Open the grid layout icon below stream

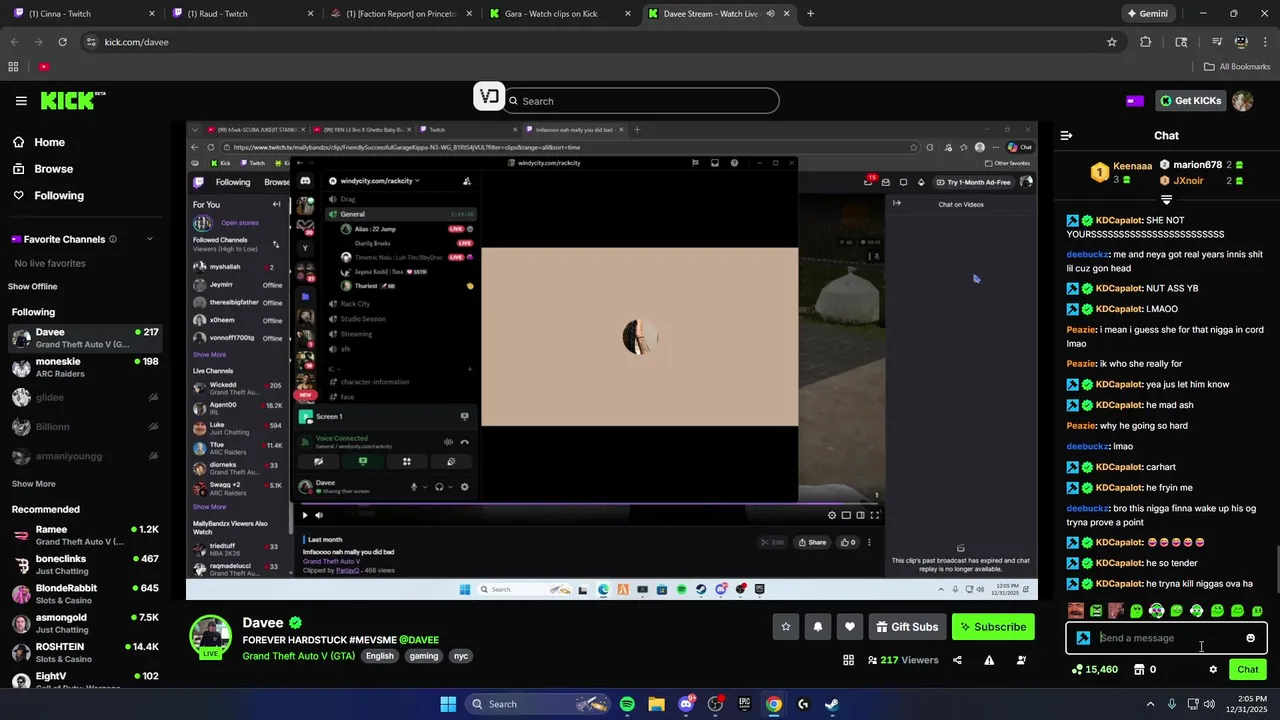pyautogui.click(x=848, y=660)
